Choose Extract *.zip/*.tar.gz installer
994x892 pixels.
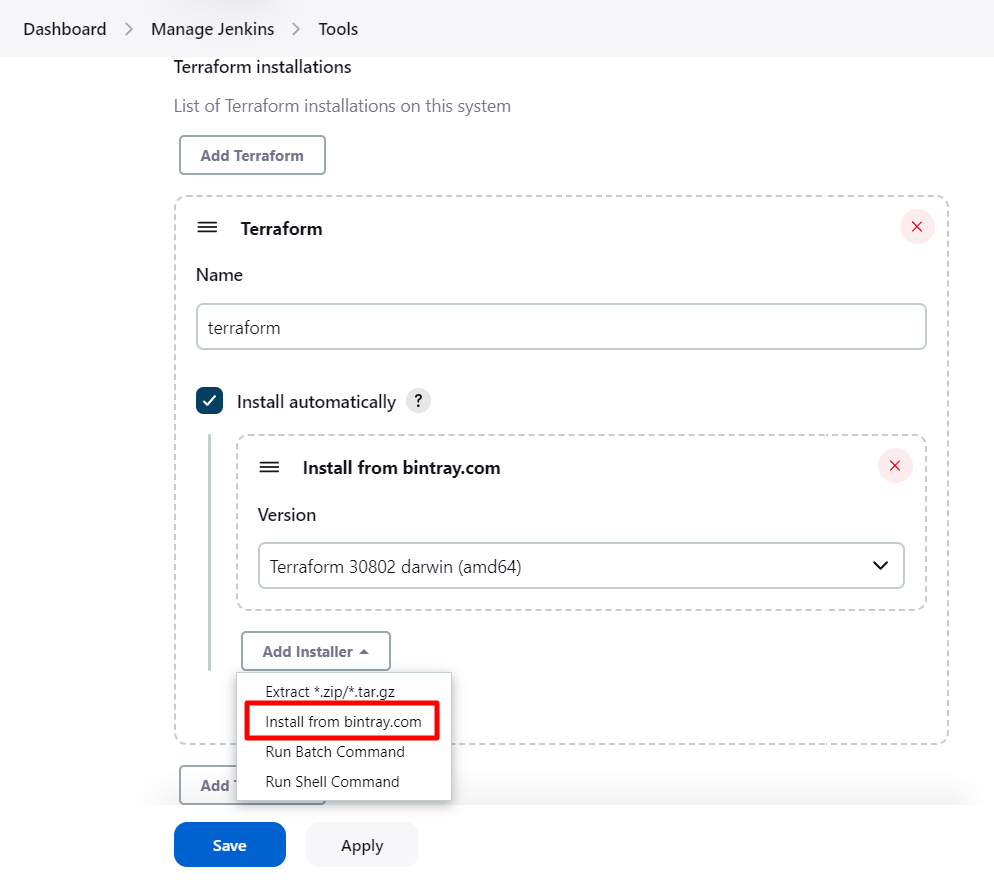click(330, 692)
